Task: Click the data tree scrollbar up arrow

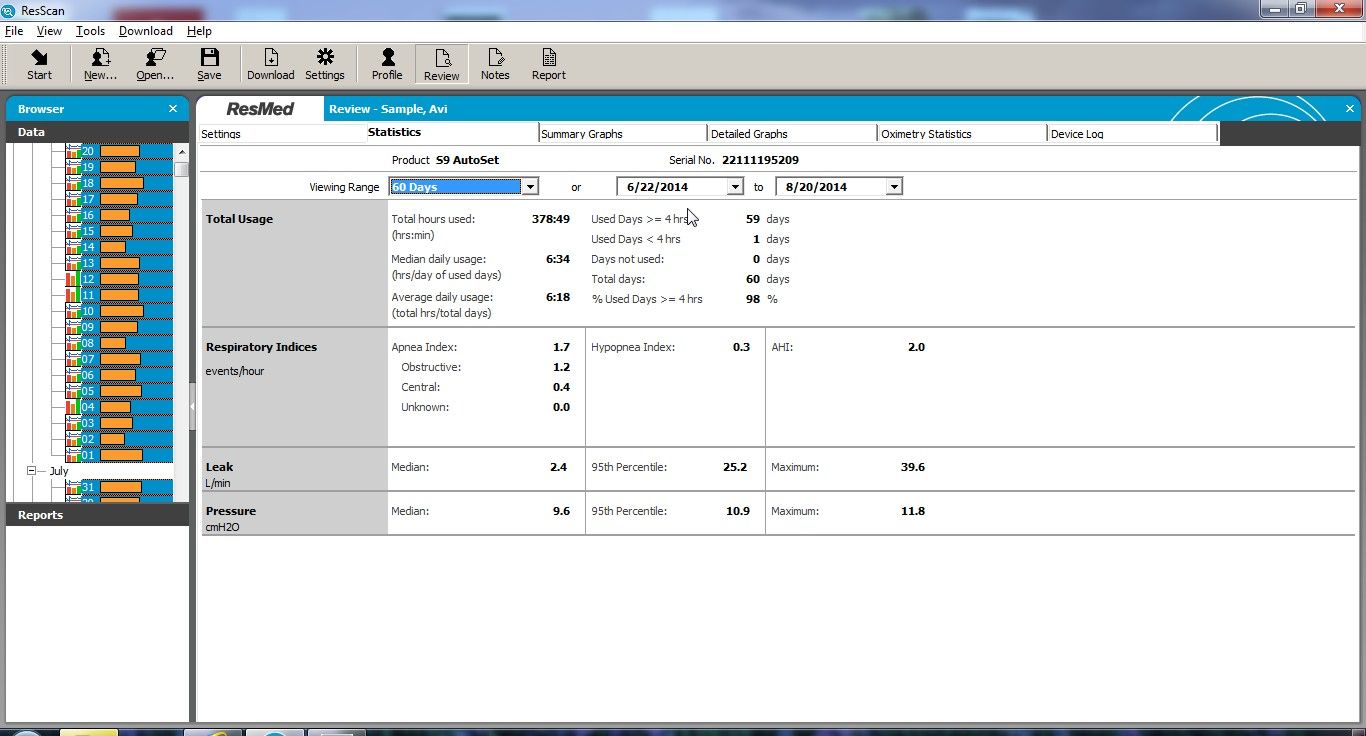Action: [181, 152]
